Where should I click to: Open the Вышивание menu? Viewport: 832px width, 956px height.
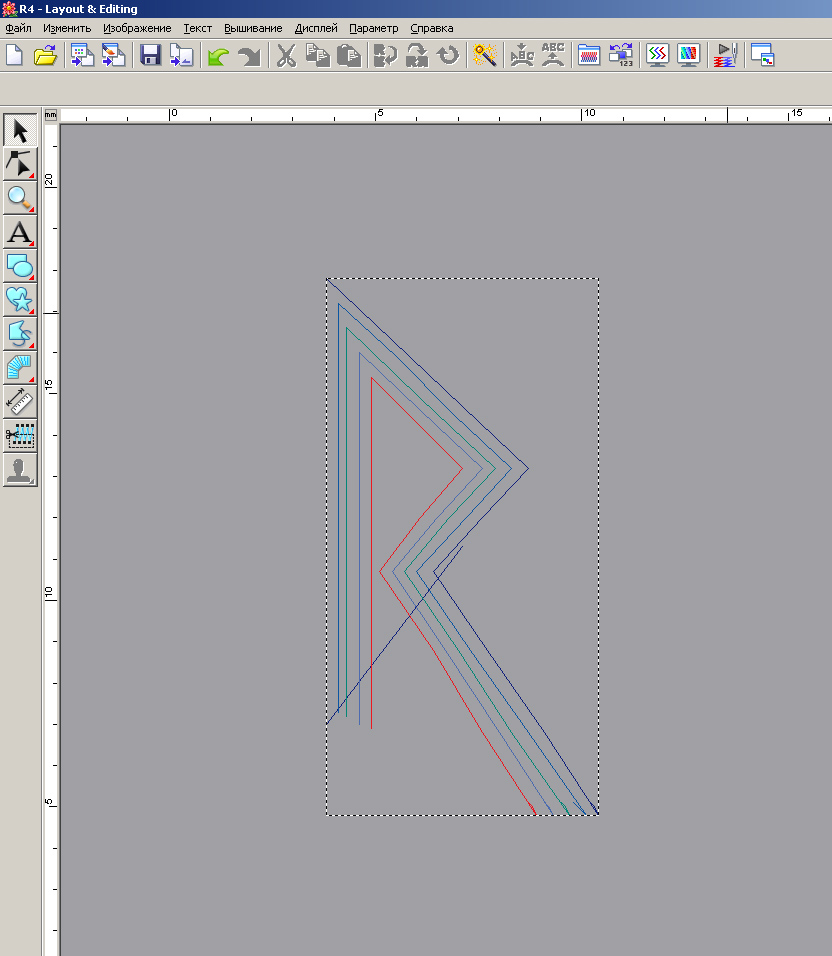253,28
